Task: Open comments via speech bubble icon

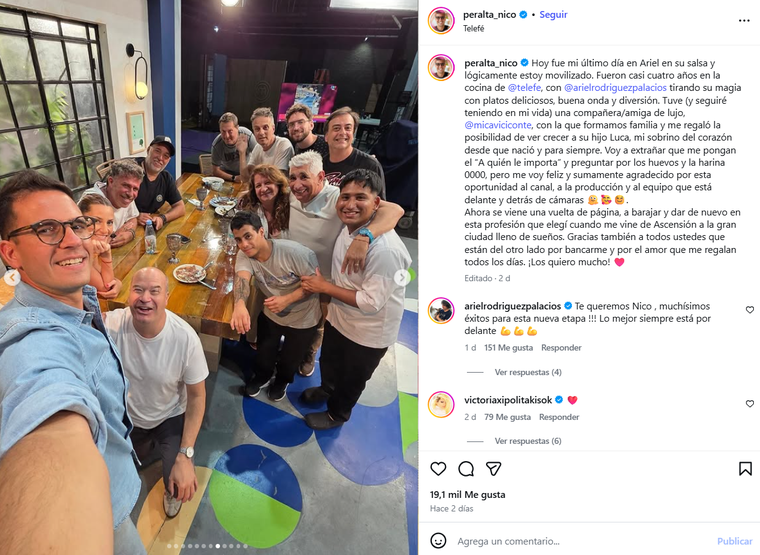Action: (466, 469)
